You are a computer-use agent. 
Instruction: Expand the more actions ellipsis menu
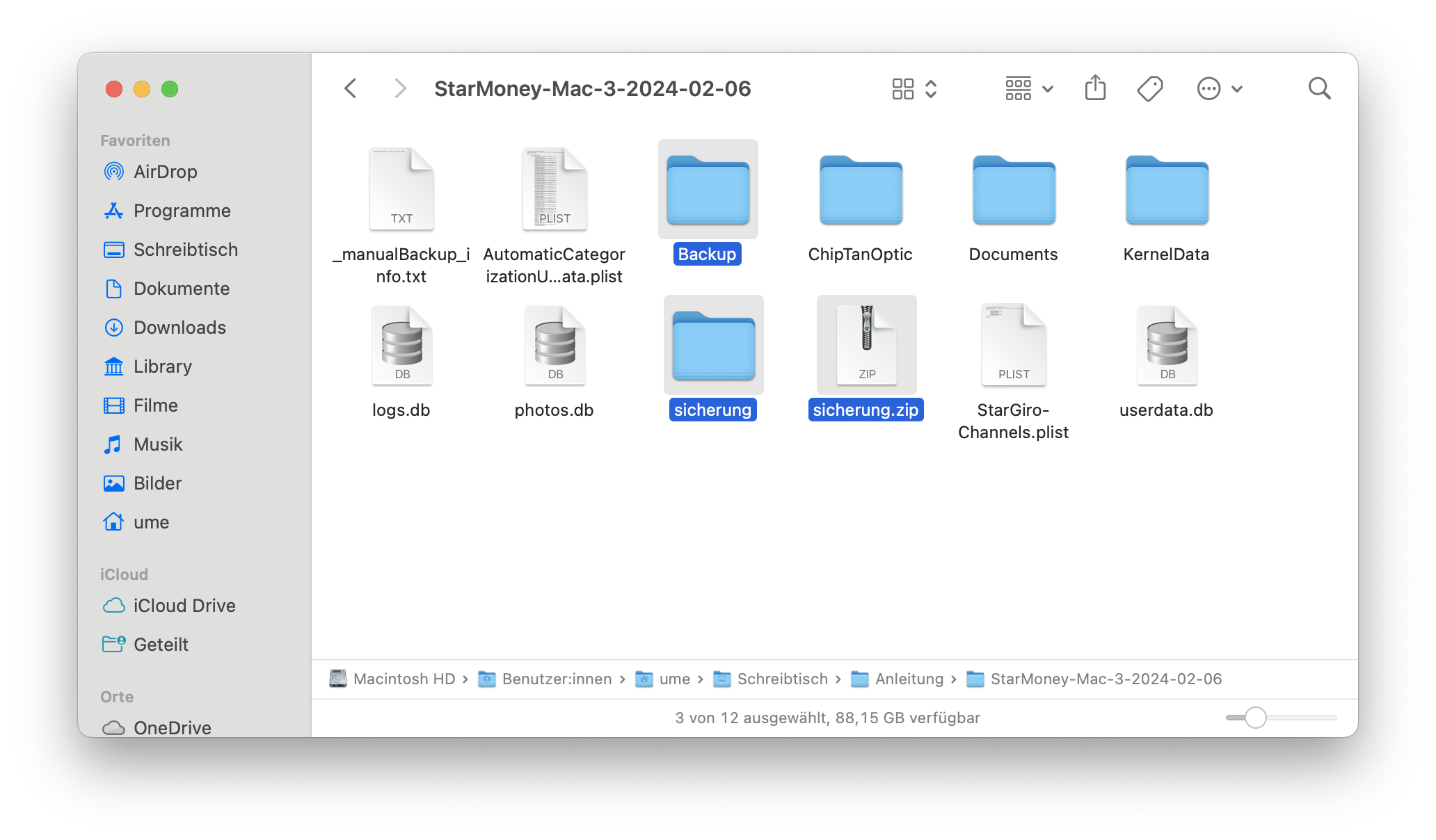(x=1219, y=88)
